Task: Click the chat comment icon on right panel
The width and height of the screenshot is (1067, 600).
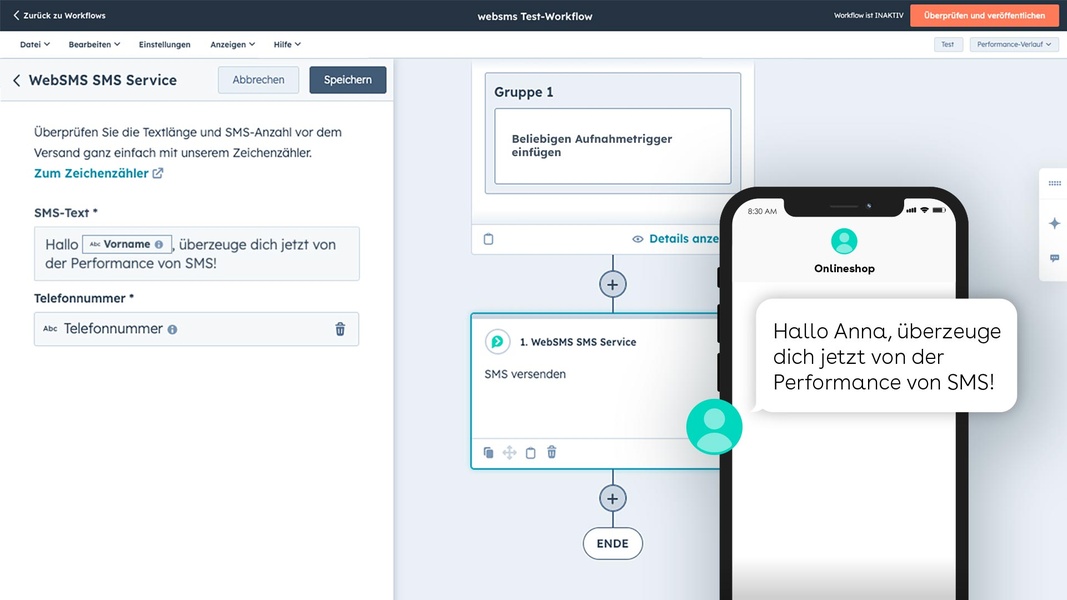Action: pyautogui.click(x=1055, y=259)
